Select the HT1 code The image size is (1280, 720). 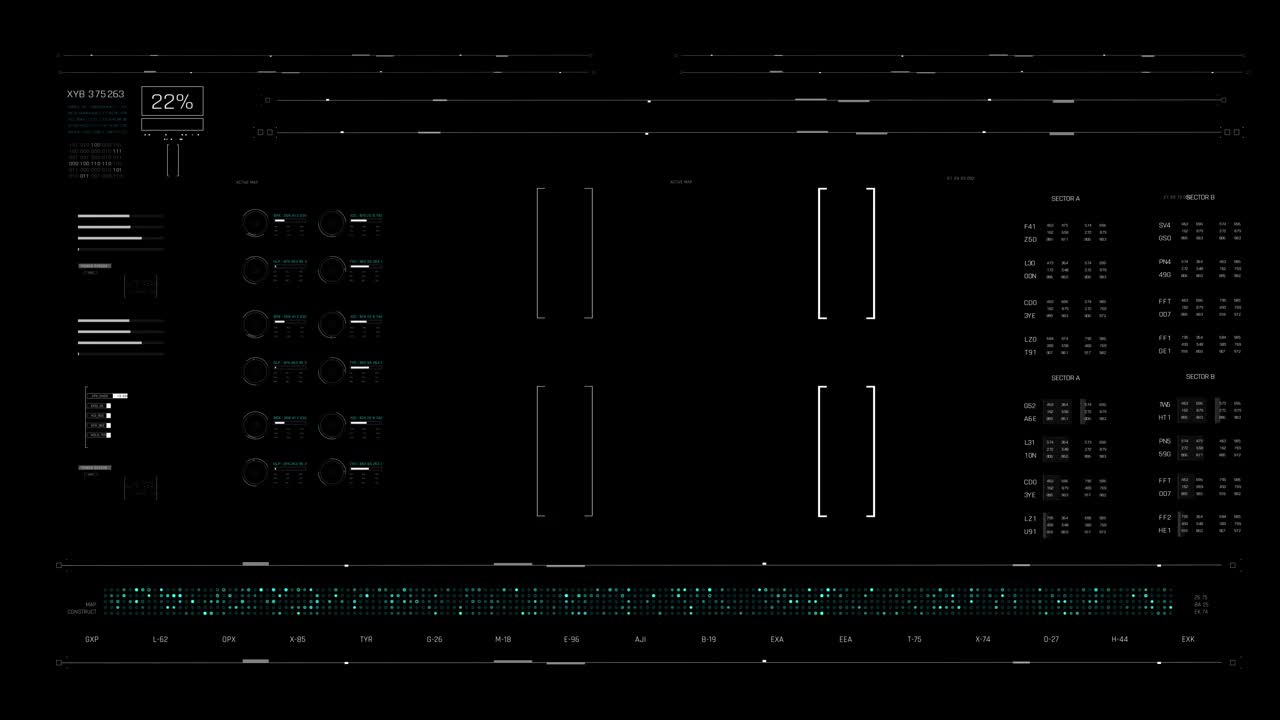point(1165,418)
